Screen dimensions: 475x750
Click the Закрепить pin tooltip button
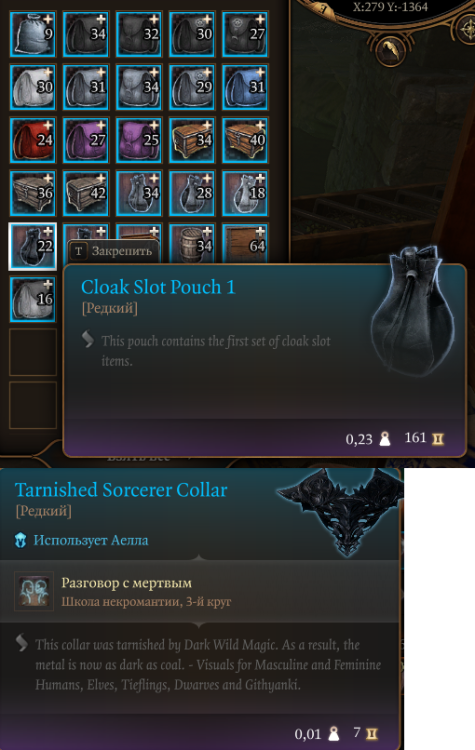tap(113, 251)
